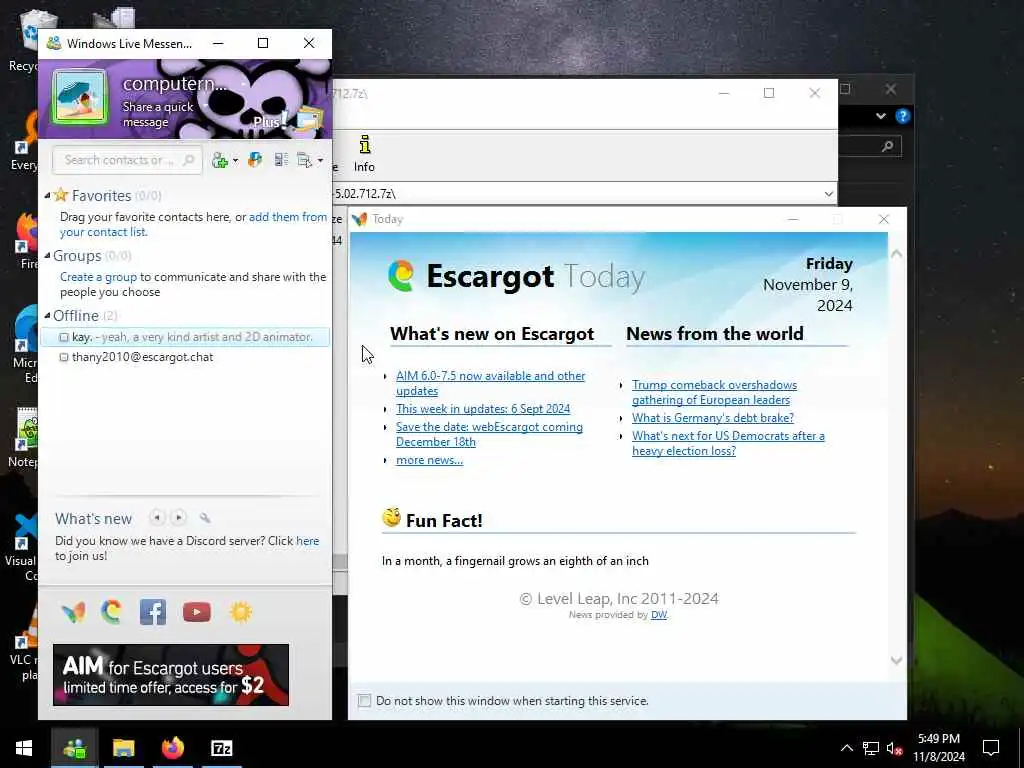The height and width of the screenshot is (768, 1024).
Task: Click the Escargot logo in Today window
Action: click(401, 276)
